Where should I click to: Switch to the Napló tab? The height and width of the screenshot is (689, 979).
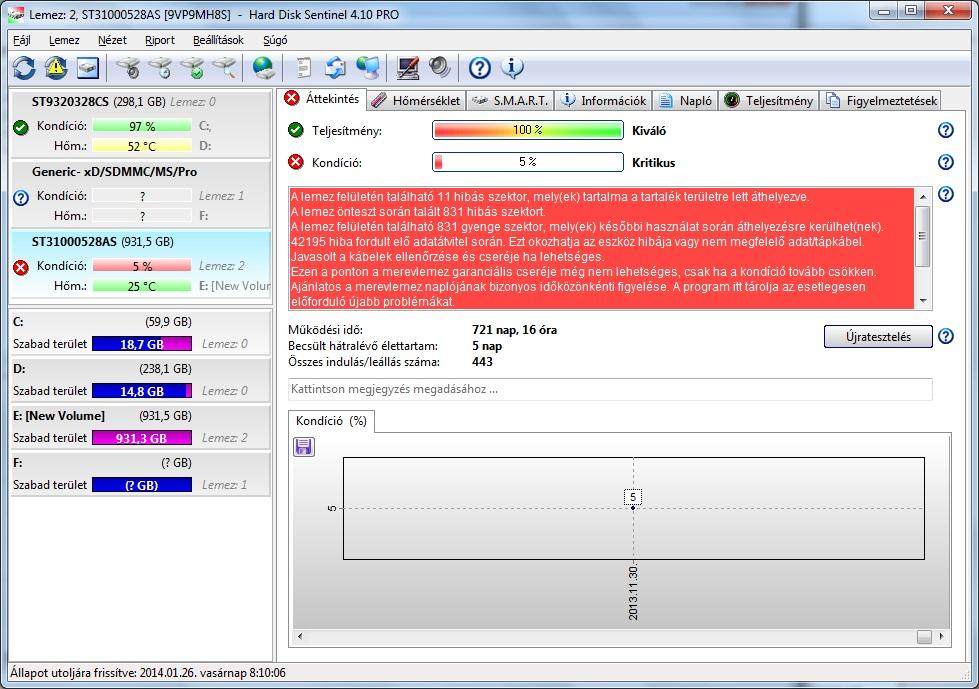686,100
